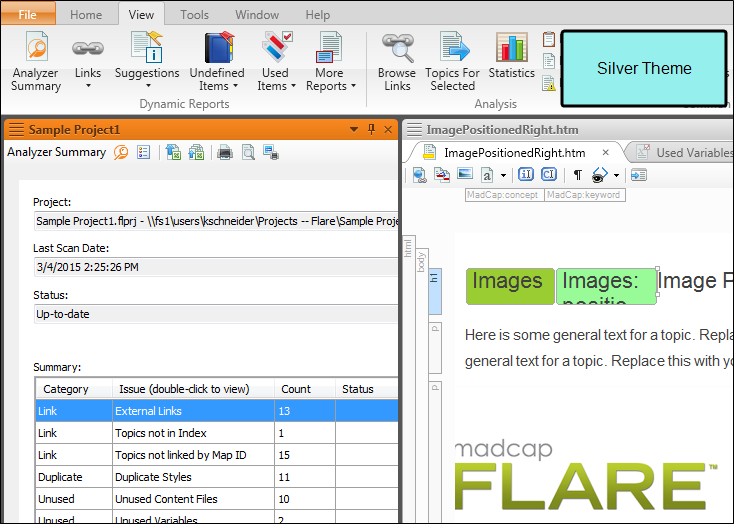Expand the More Reports dropdown arrow
Screen dimensions: 734x524
[353, 86]
